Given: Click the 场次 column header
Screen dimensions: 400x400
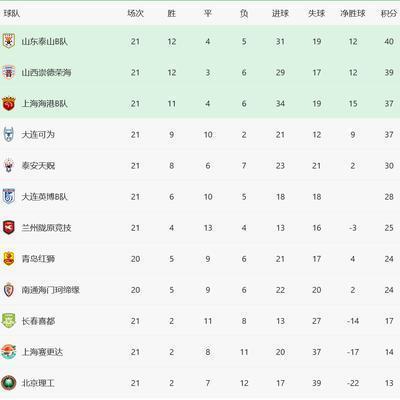Looking at the screenshot, I should pos(135,13).
